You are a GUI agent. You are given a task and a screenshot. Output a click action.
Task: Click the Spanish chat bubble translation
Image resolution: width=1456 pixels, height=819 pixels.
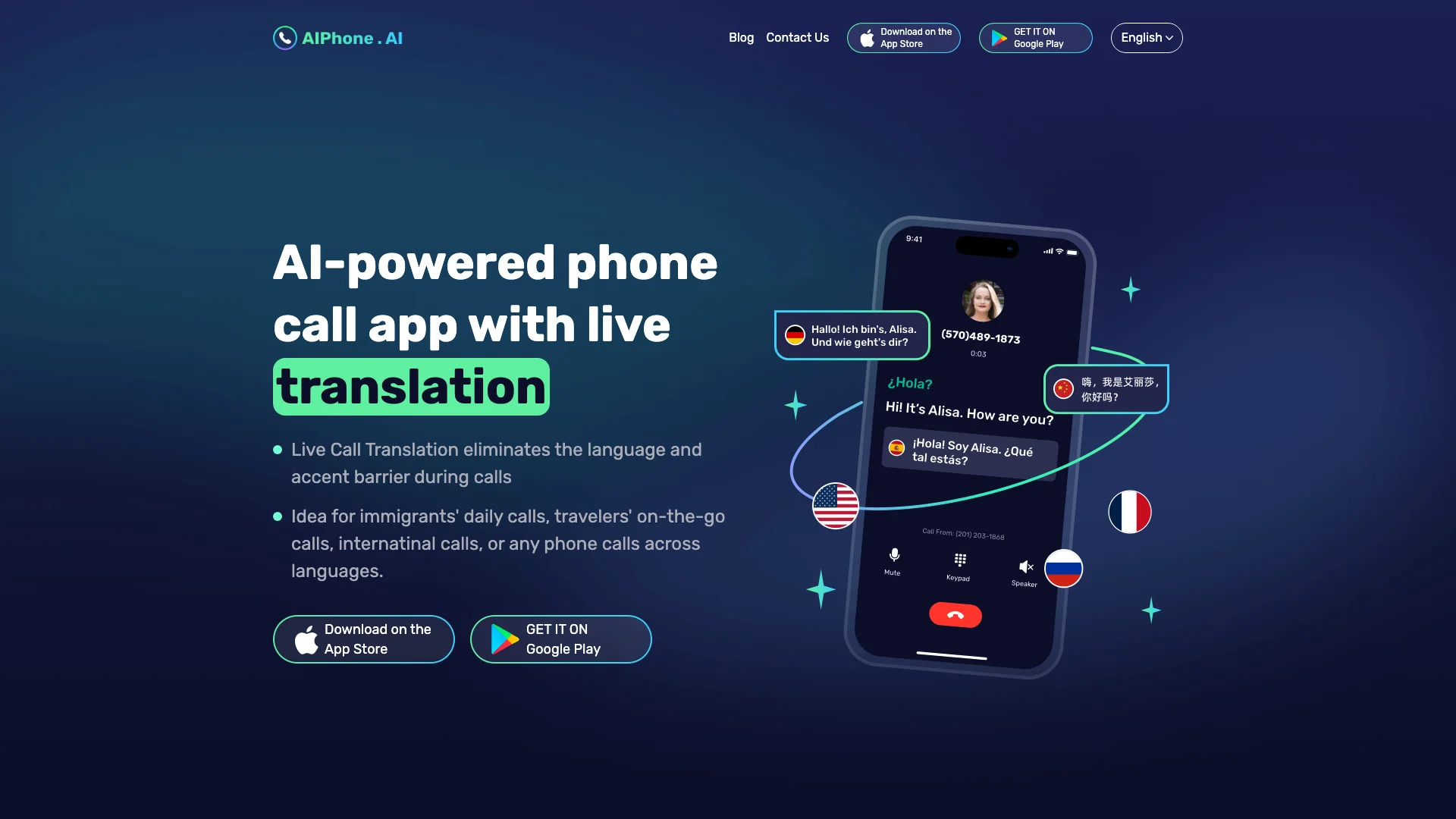[x=966, y=452]
